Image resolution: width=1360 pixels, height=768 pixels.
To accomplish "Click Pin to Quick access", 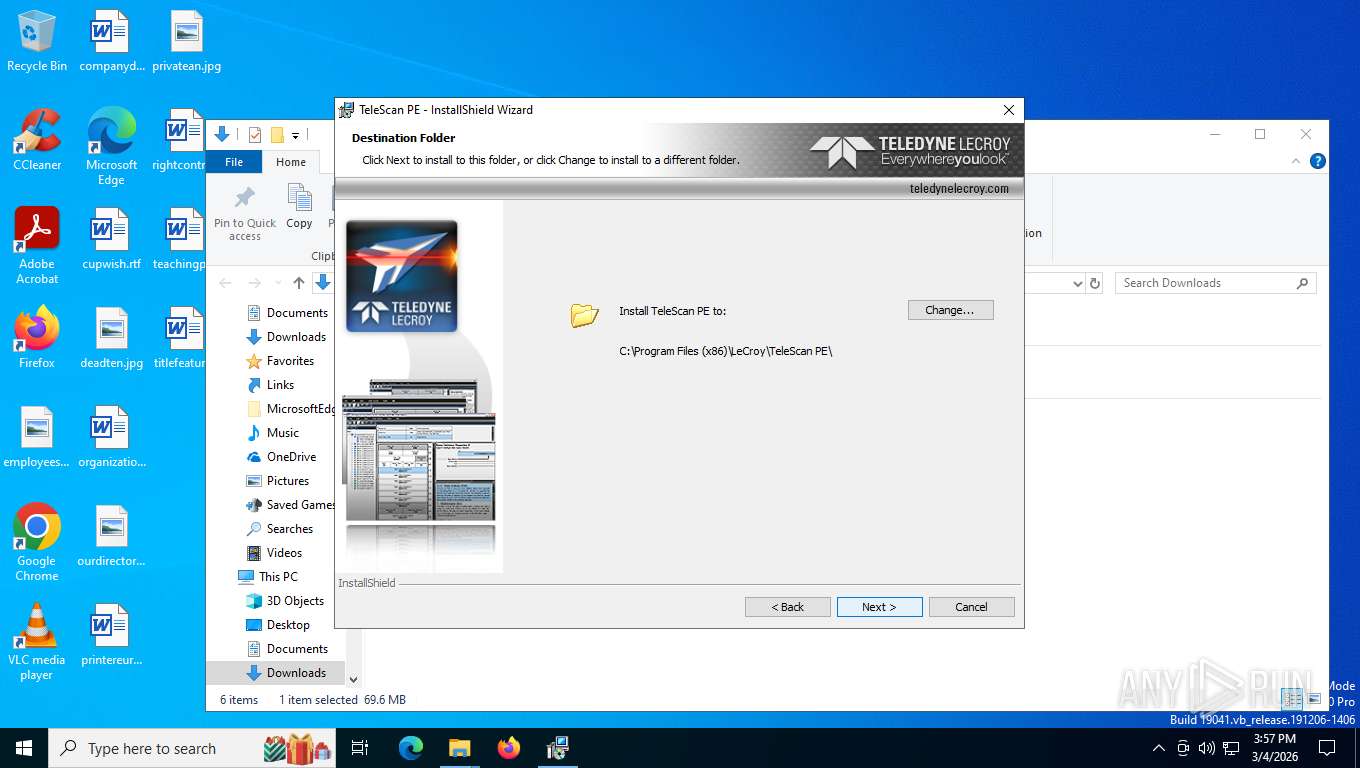I will point(245,213).
